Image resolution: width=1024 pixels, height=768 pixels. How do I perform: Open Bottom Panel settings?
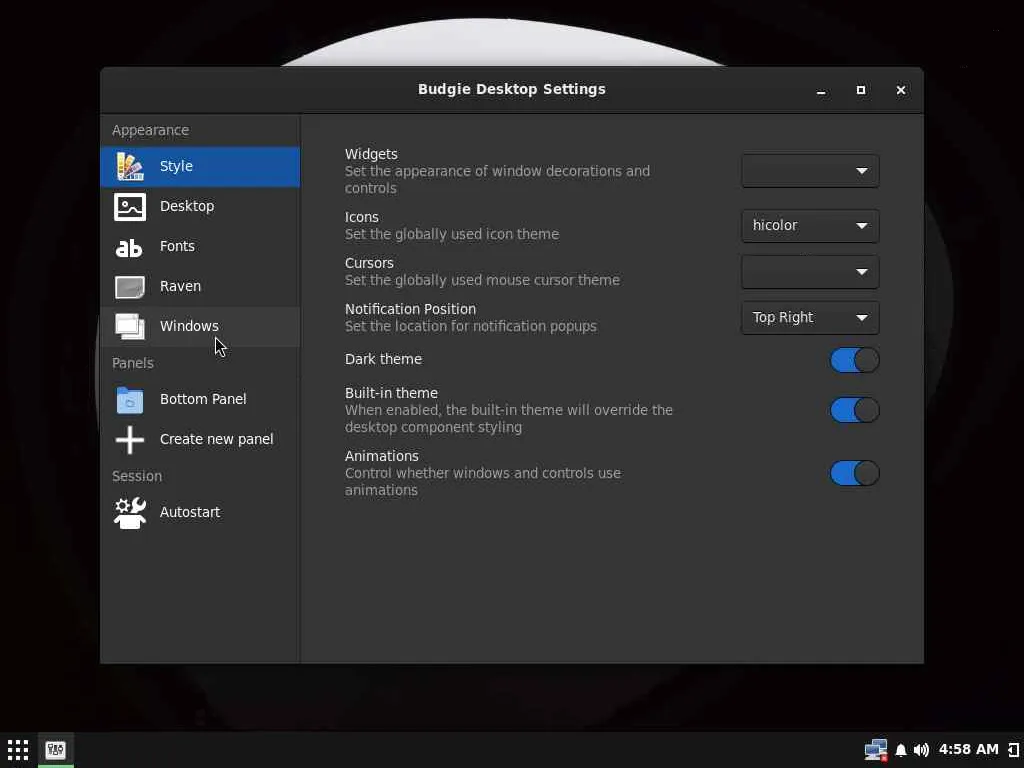200,400
